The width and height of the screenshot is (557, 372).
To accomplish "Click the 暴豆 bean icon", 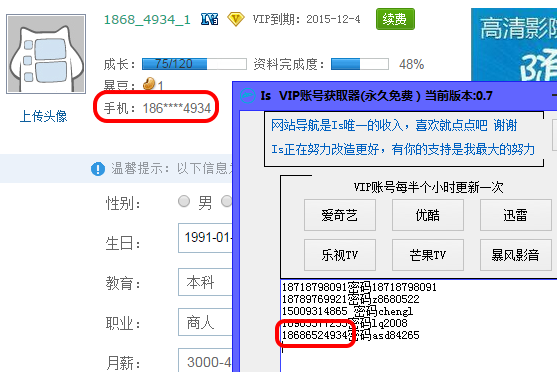I will (x=149, y=84).
